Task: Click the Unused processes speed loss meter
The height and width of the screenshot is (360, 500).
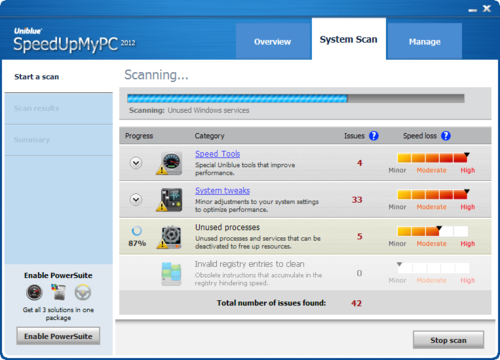Action: (x=433, y=231)
